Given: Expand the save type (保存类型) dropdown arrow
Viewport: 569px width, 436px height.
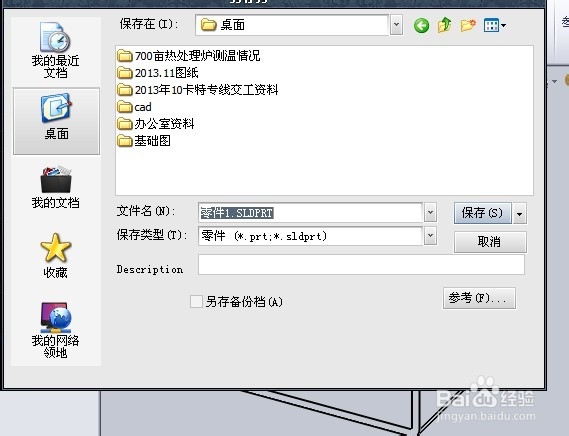Looking at the screenshot, I should 430,236.
